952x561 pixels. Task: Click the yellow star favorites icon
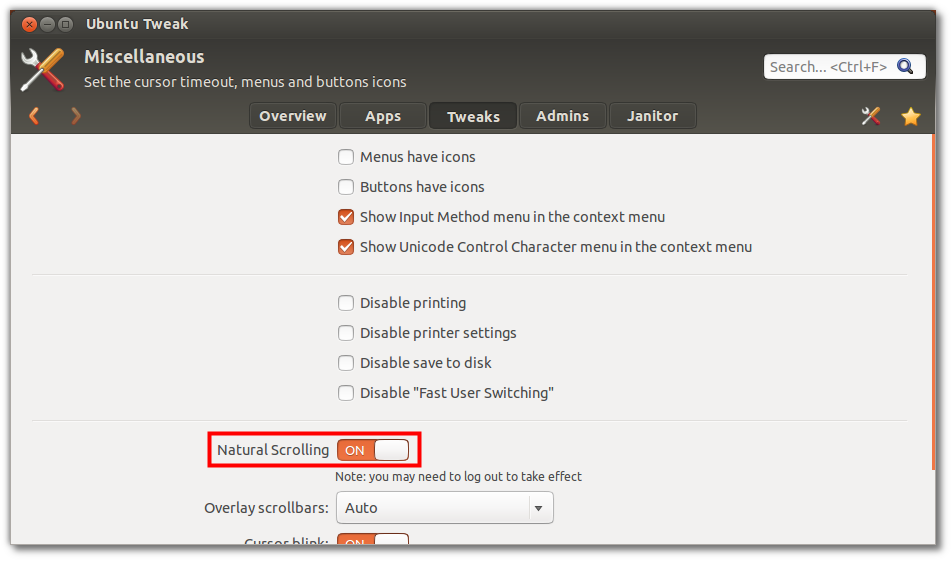911,116
